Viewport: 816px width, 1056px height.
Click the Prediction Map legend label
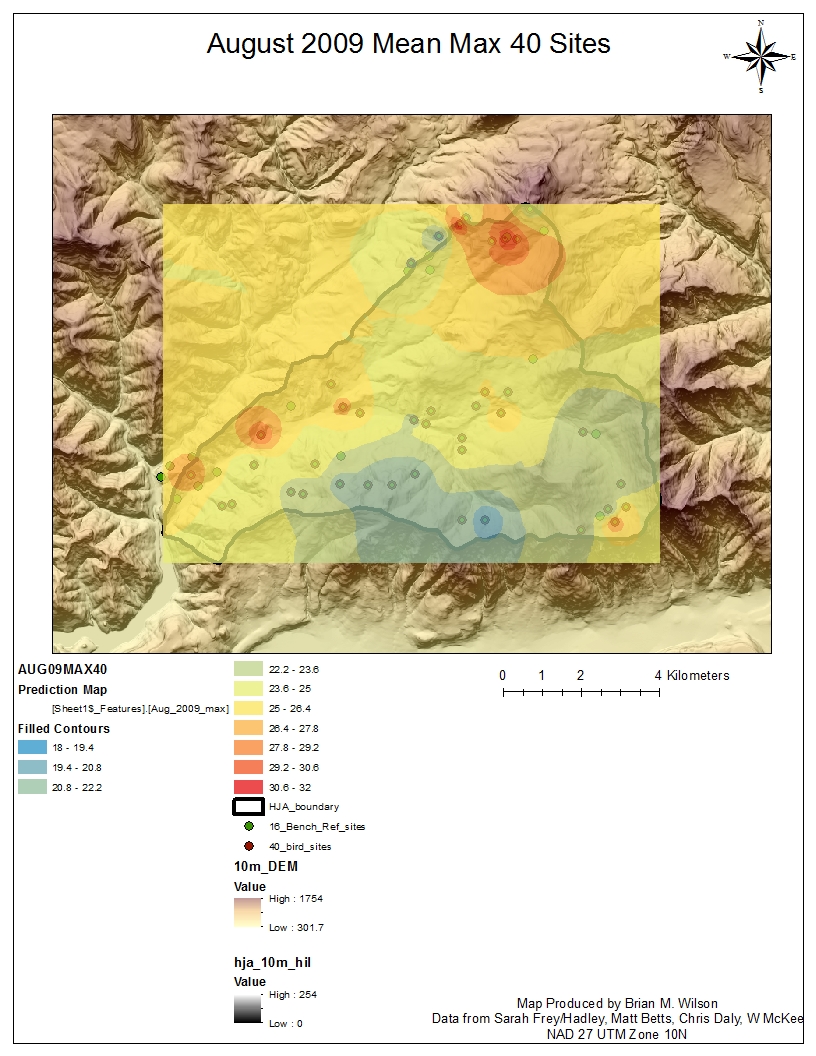(63, 690)
